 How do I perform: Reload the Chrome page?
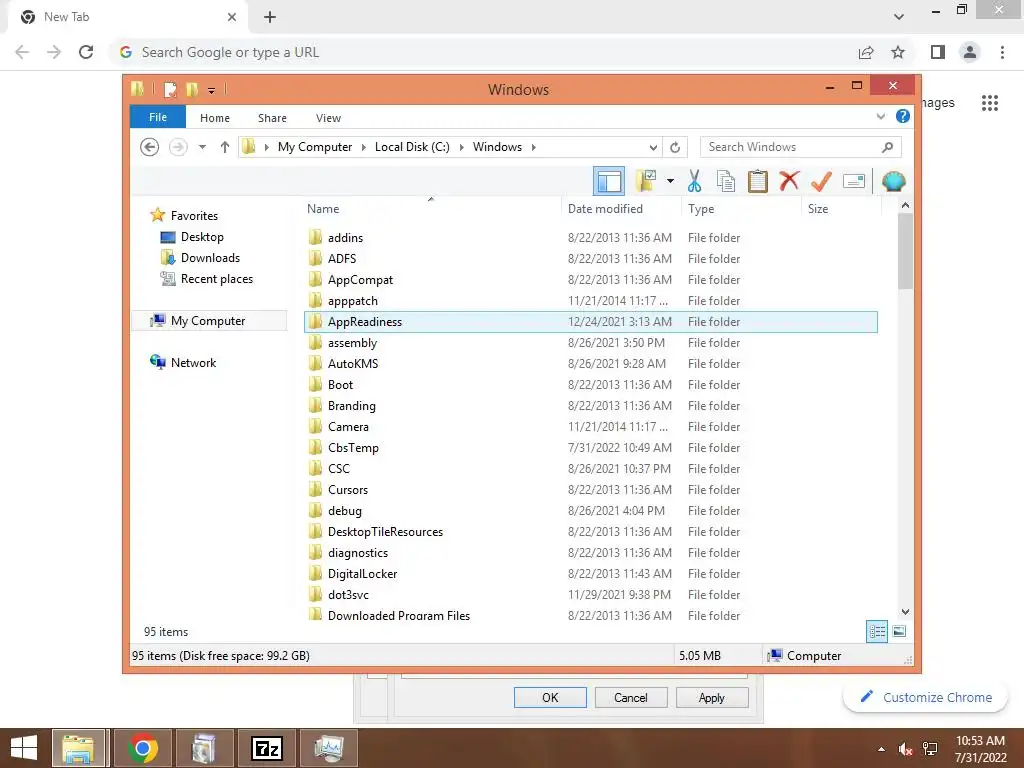86,52
